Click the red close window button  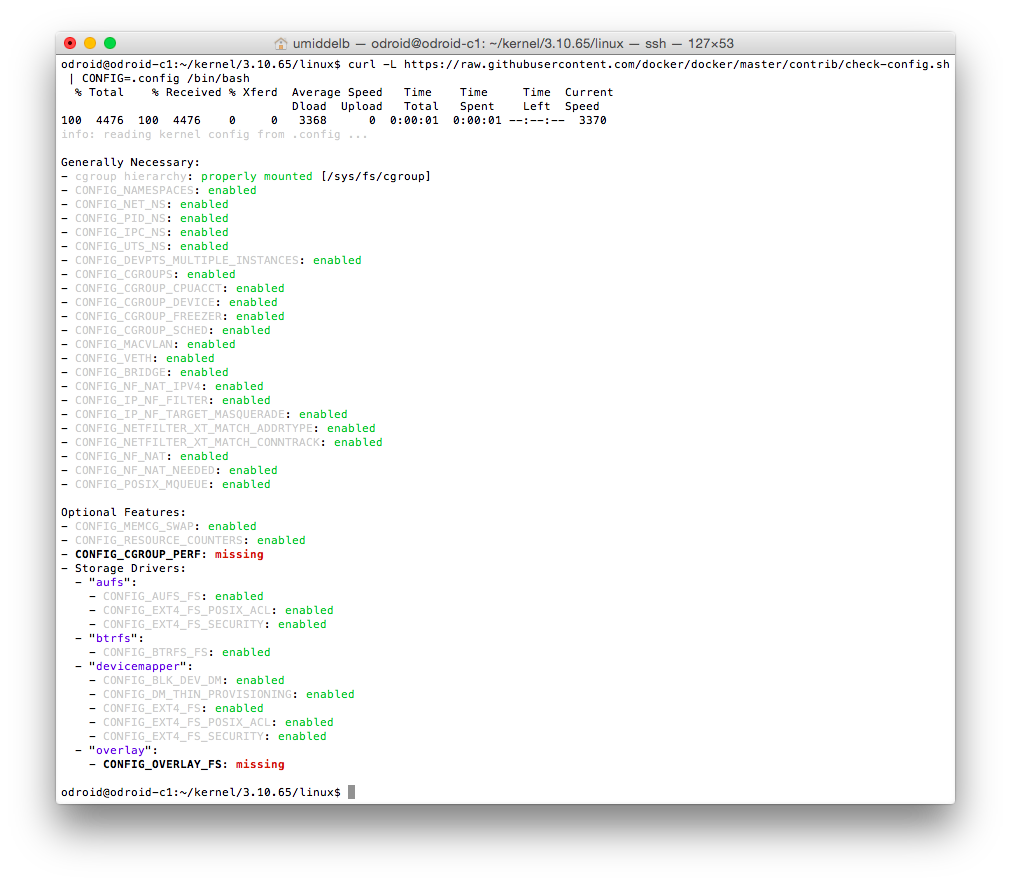pos(70,43)
